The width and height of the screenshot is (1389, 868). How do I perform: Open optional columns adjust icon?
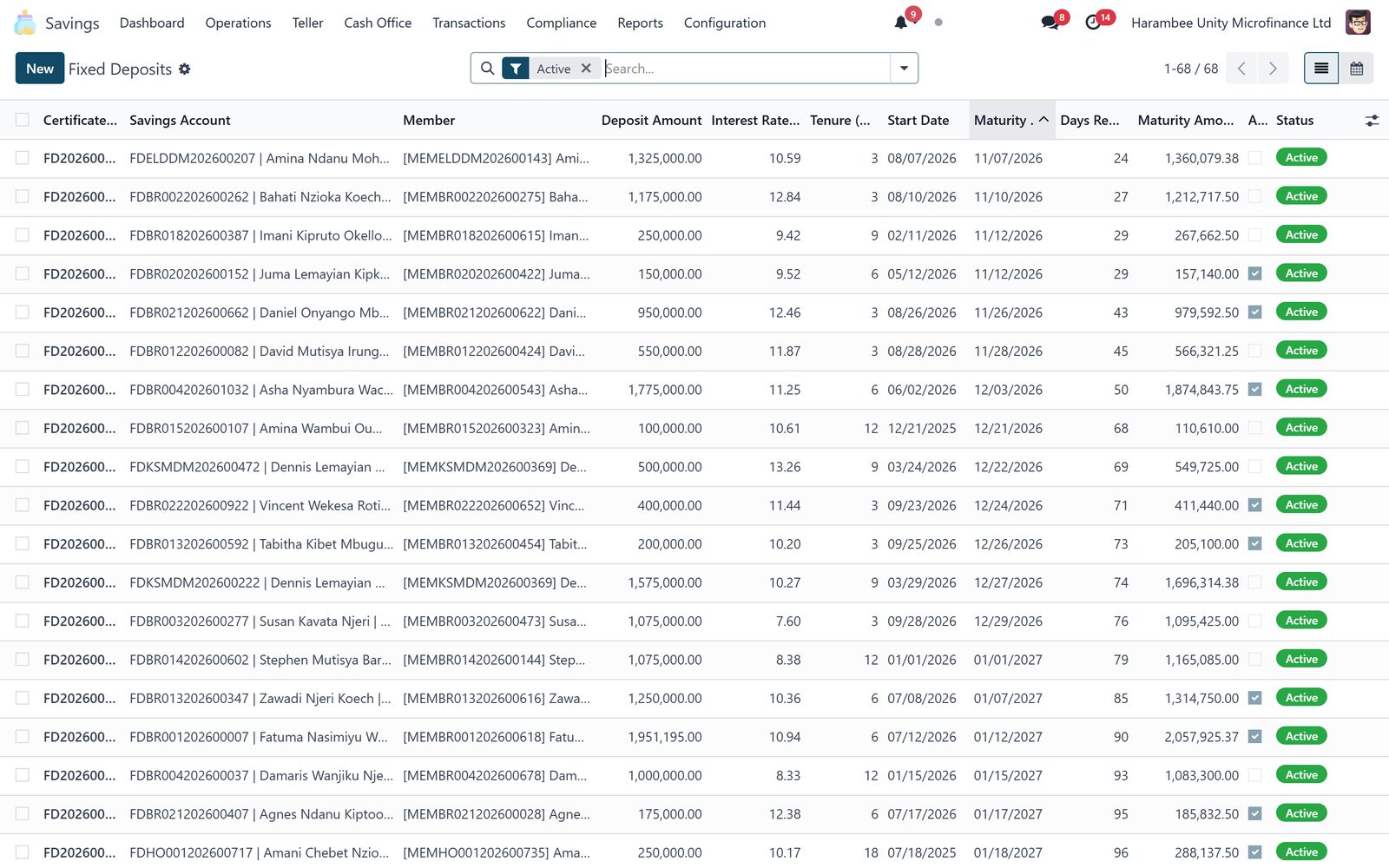pos(1372,121)
